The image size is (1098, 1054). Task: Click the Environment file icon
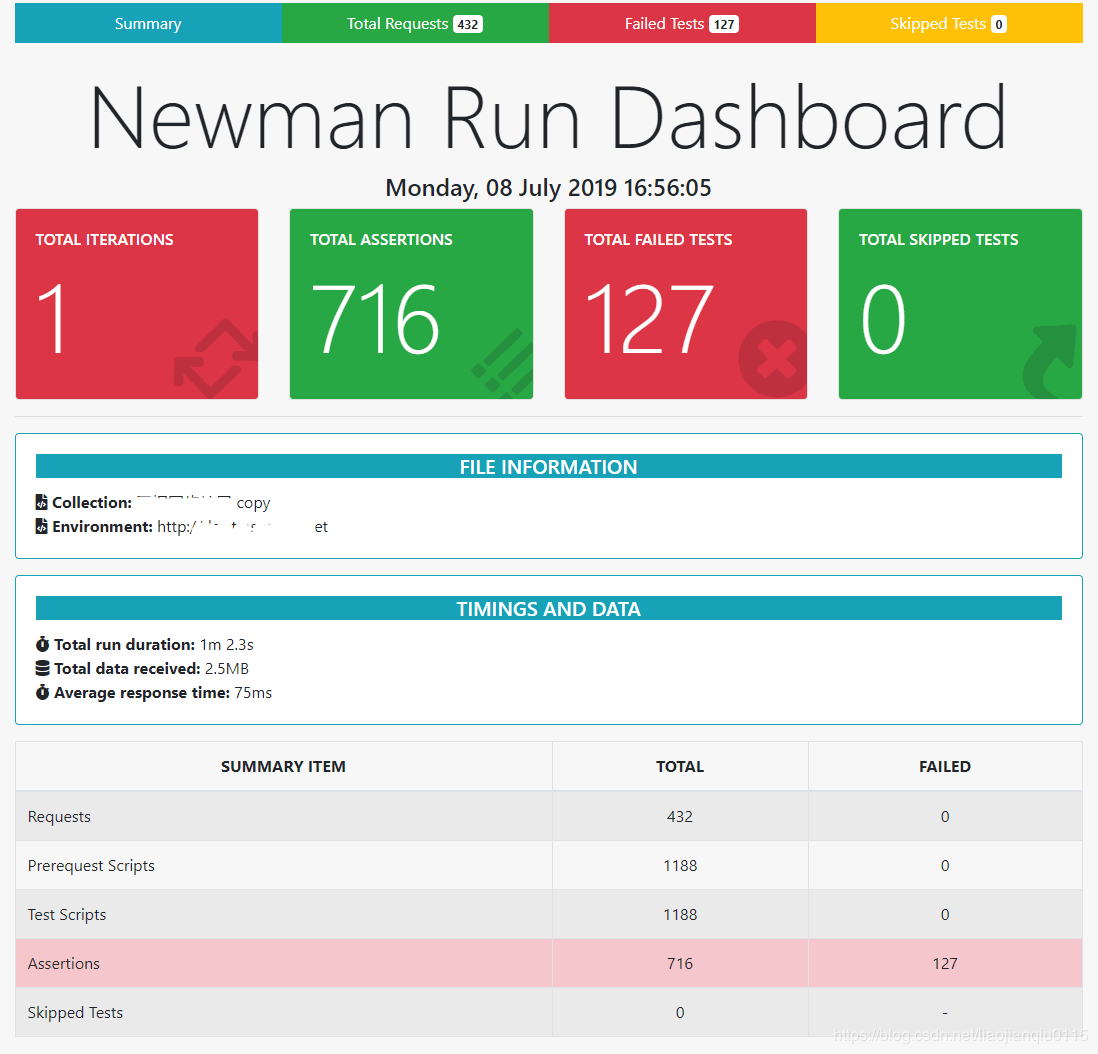42,526
